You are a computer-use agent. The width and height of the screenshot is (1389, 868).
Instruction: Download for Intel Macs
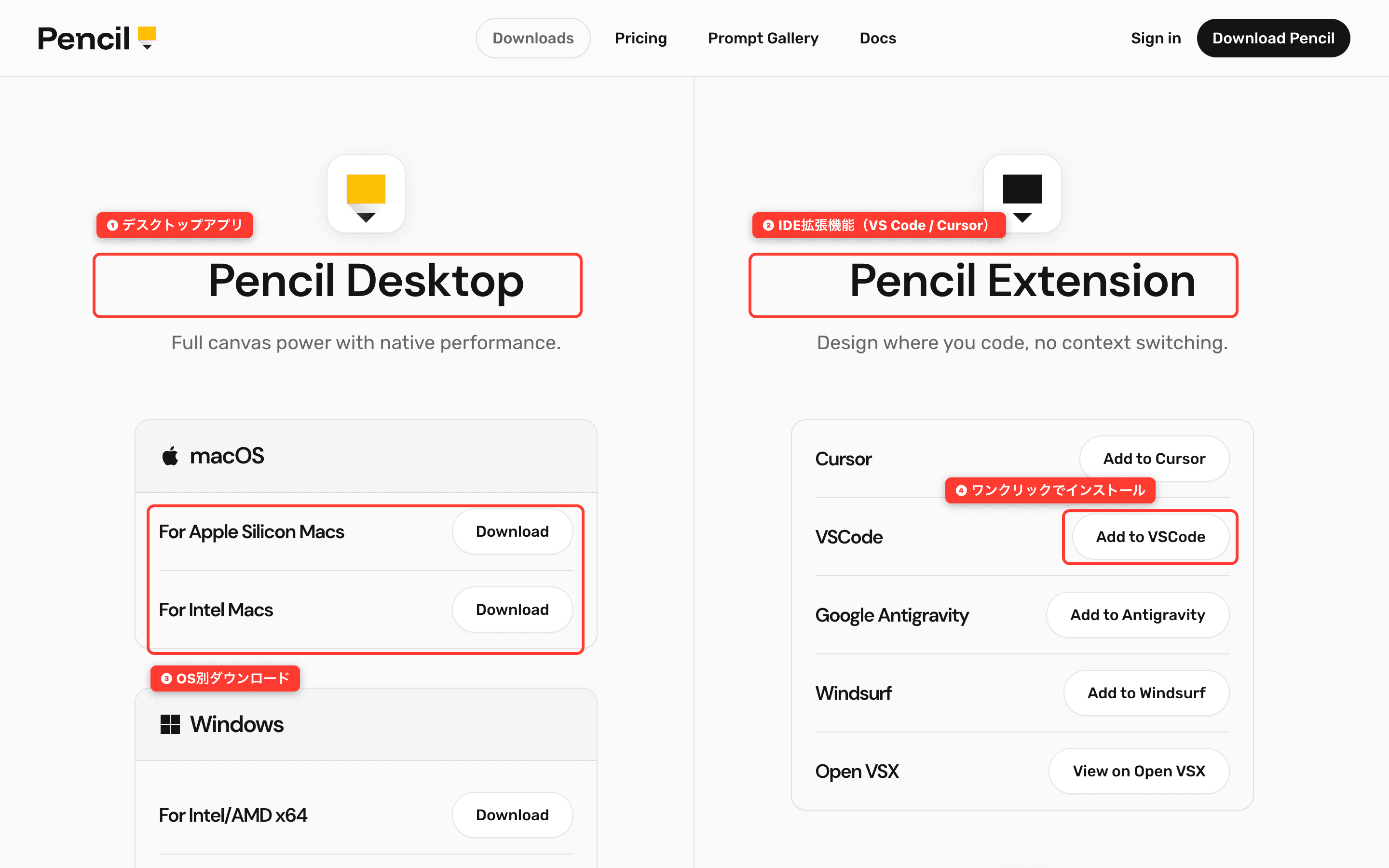coord(512,610)
